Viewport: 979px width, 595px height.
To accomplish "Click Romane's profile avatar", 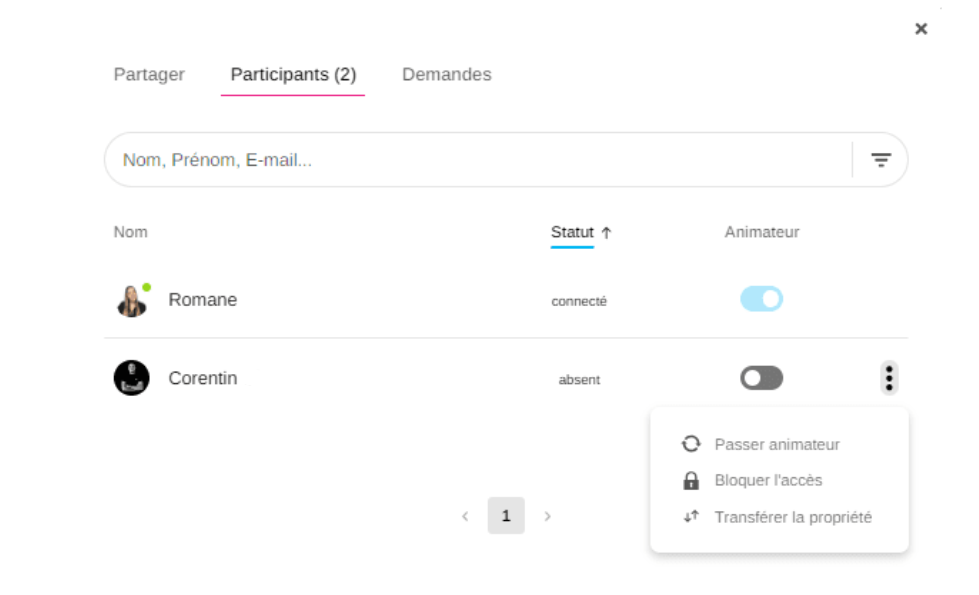I will tap(132, 300).
